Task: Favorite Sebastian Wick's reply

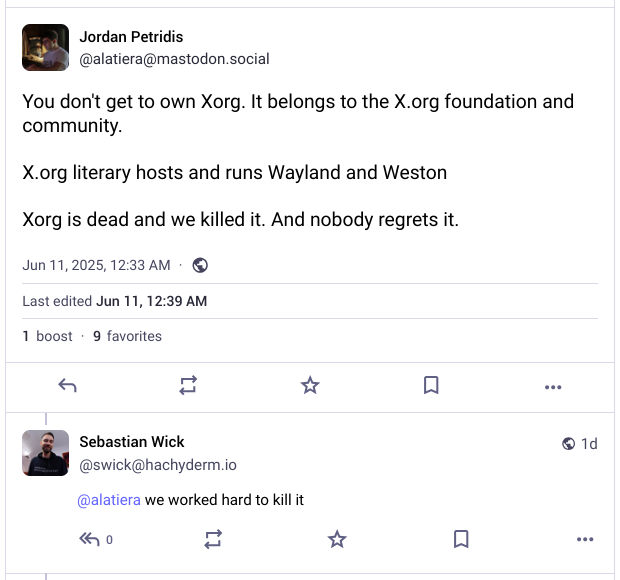Action: click(x=337, y=540)
